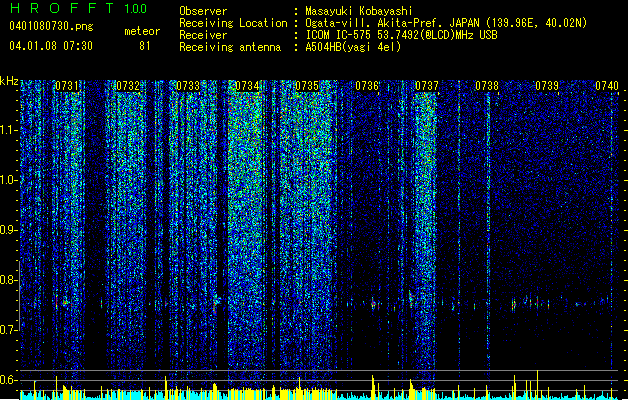The width and height of the screenshot is (629, 400).
Task: Select the 0737 time marker
Action: point(427,86)
